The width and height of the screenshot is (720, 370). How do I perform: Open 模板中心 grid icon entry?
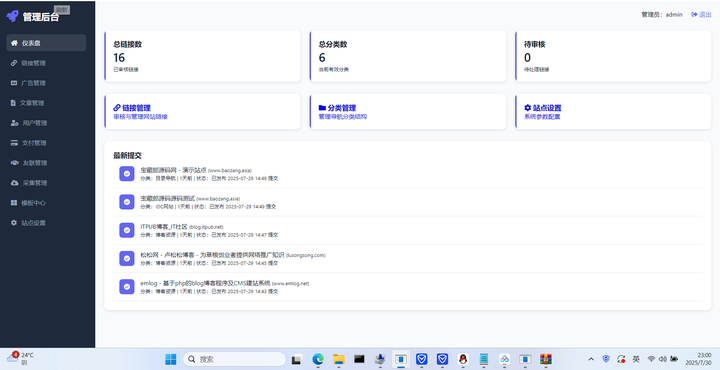46,203
